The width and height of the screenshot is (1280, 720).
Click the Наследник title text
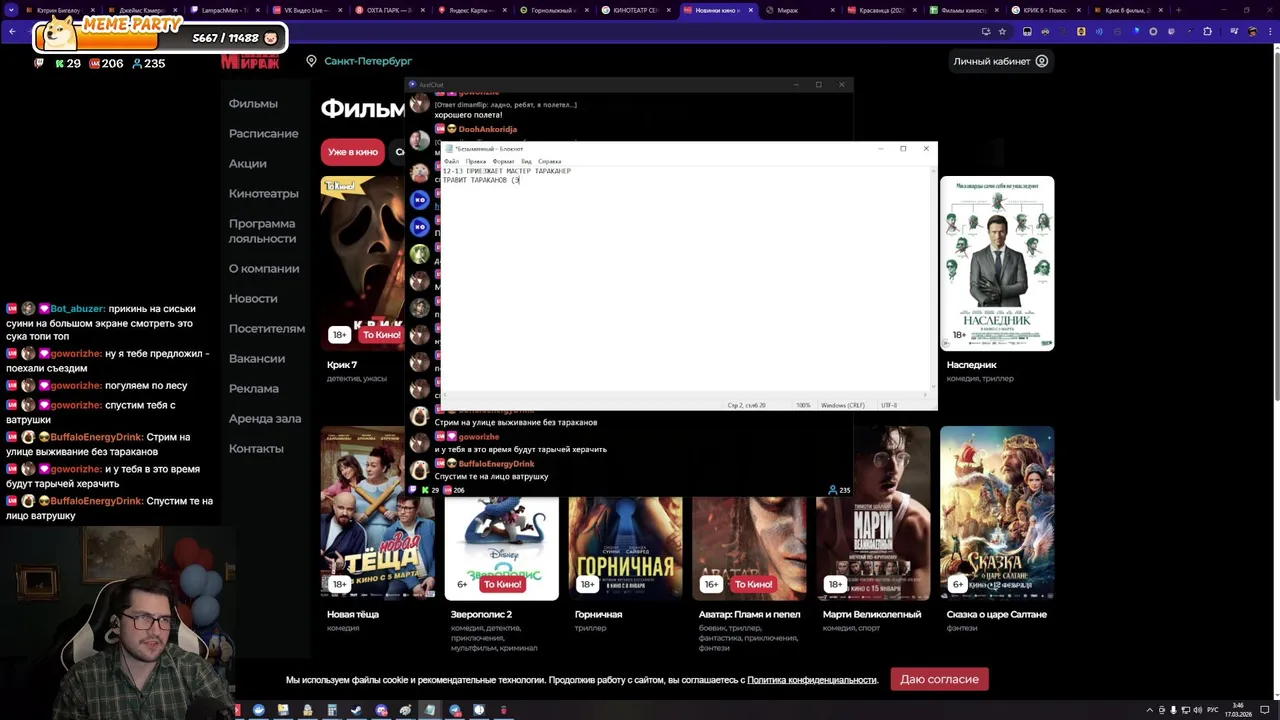(x=972, y=365)
